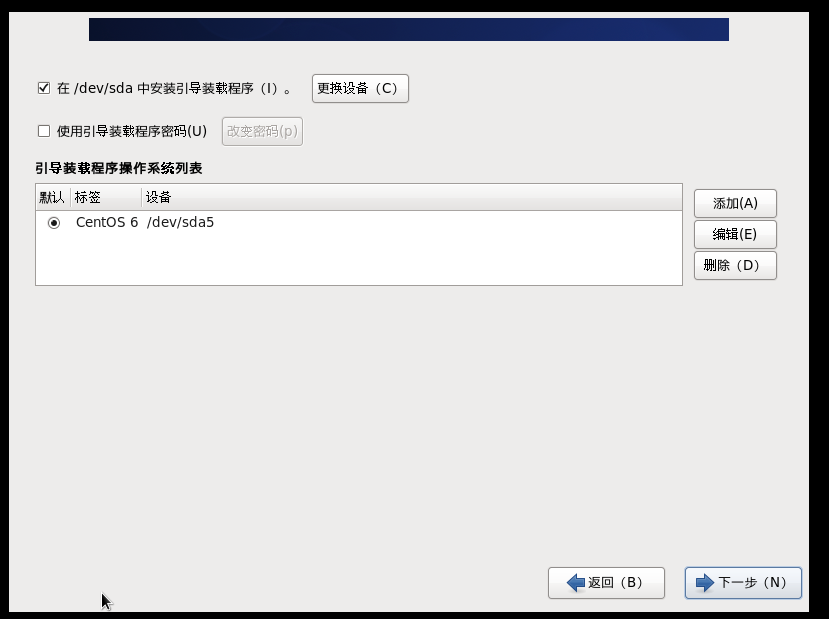The image size is (829, 619).
Task: Click the 编辑(E) edit button
Action: coord(735,234)
